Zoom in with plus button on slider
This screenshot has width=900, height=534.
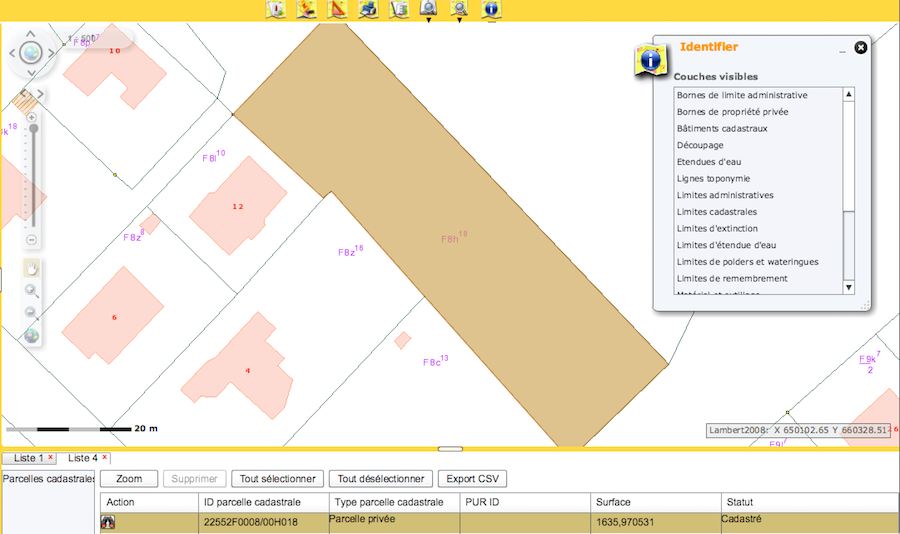tap(32, 117)
